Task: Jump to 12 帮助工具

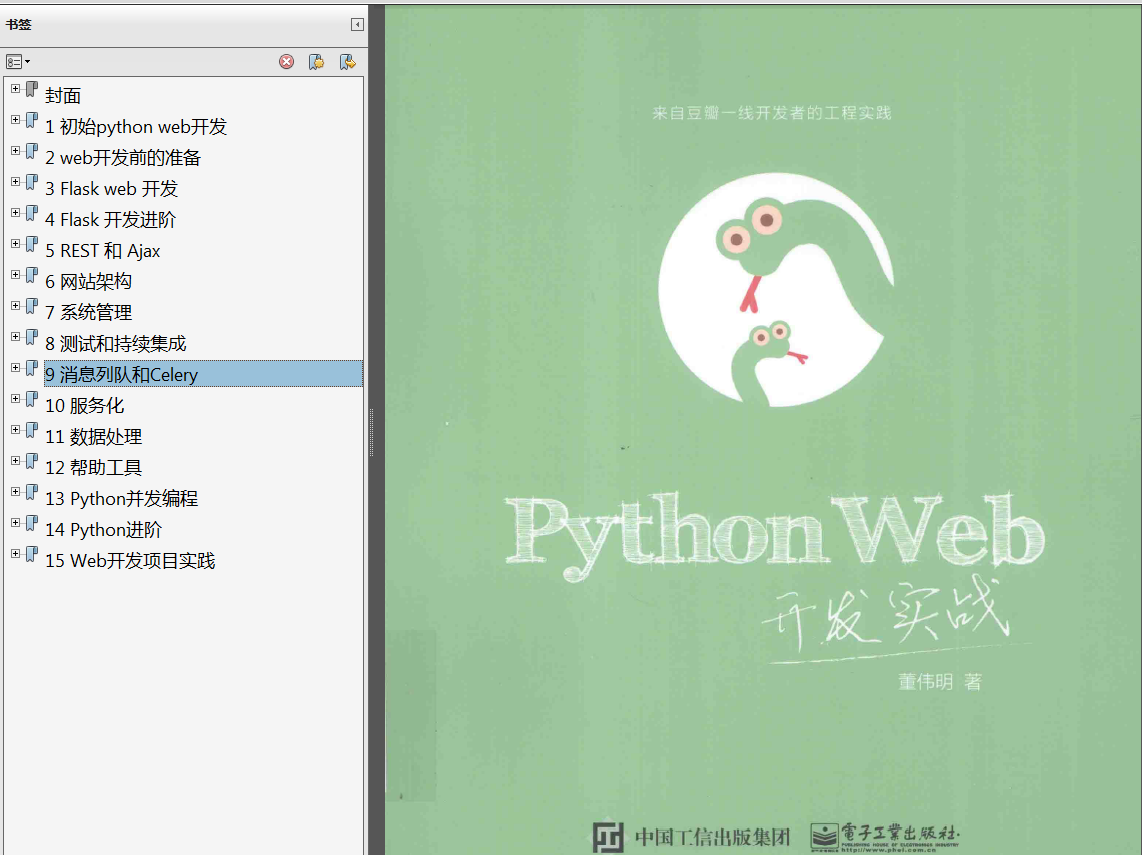Action: point(93,468)
